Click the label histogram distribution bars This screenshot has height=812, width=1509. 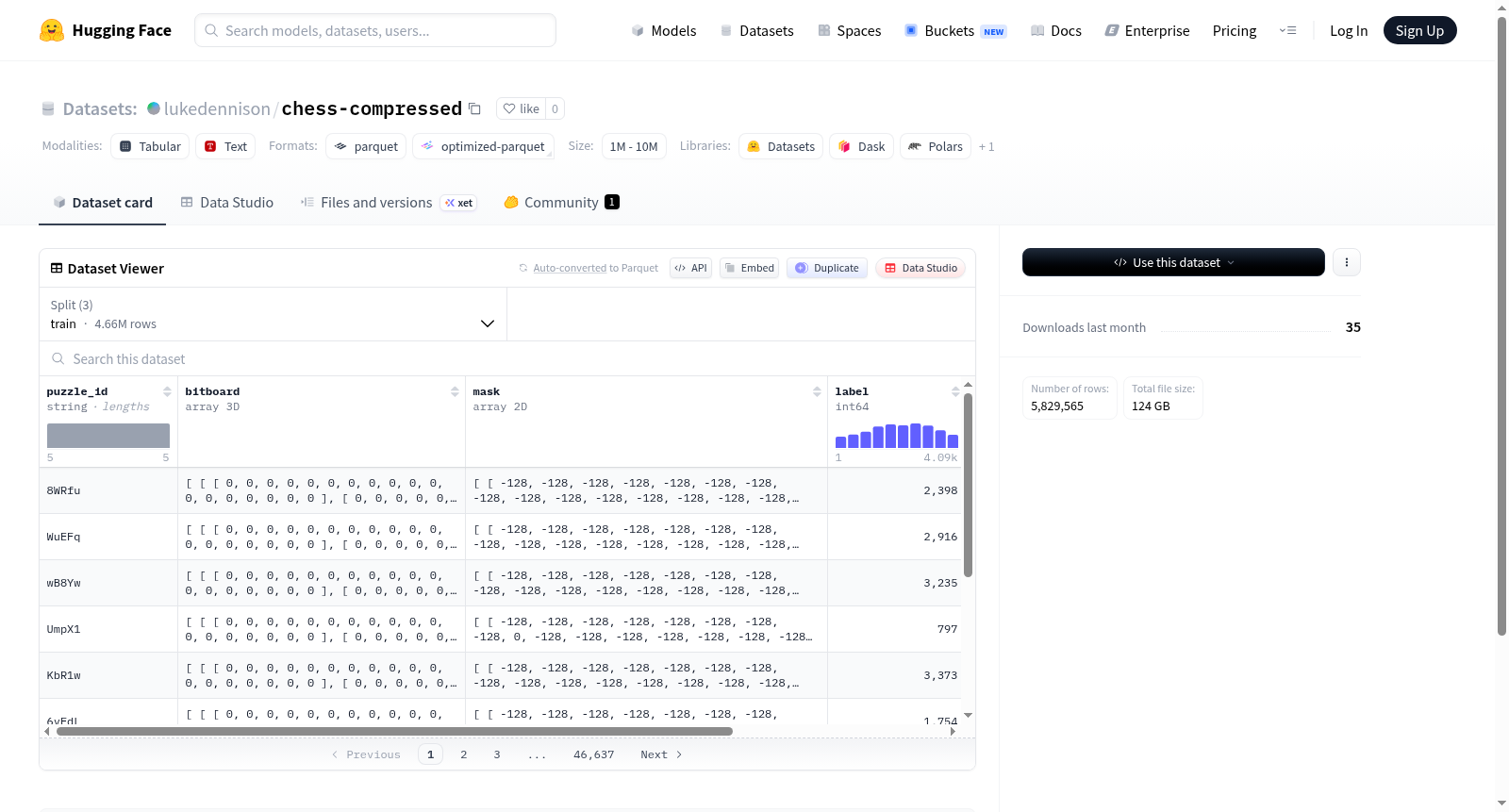coord(897,436)
